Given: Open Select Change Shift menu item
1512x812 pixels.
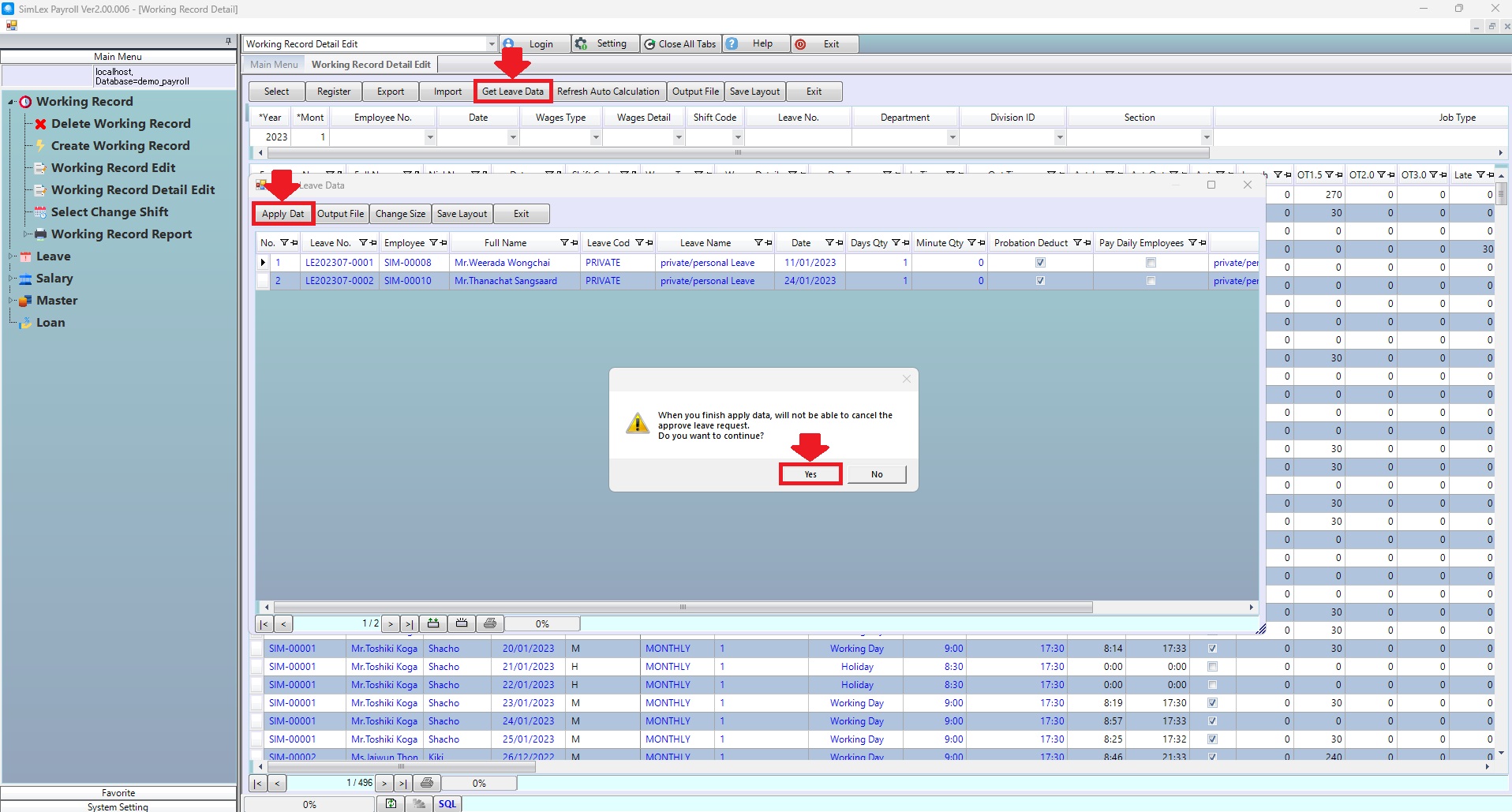Looking at the screenshot, I should [109, 212].
